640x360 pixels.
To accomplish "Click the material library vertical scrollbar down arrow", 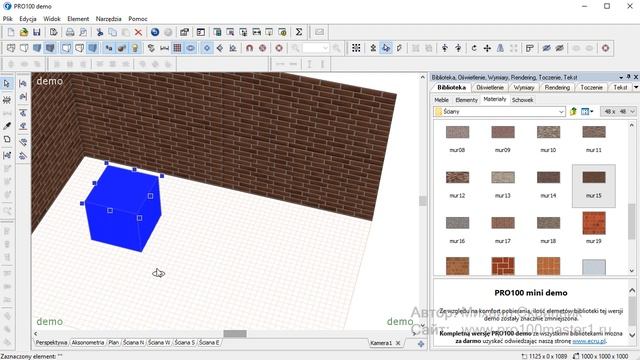I will (632, 271).
